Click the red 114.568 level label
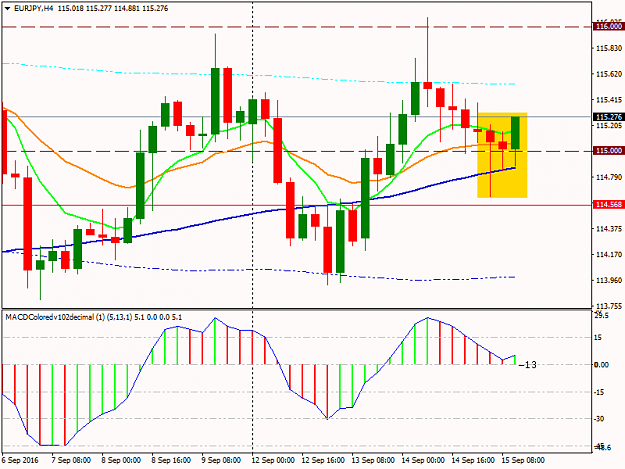The image size is (625, 469). click(608, 204)
